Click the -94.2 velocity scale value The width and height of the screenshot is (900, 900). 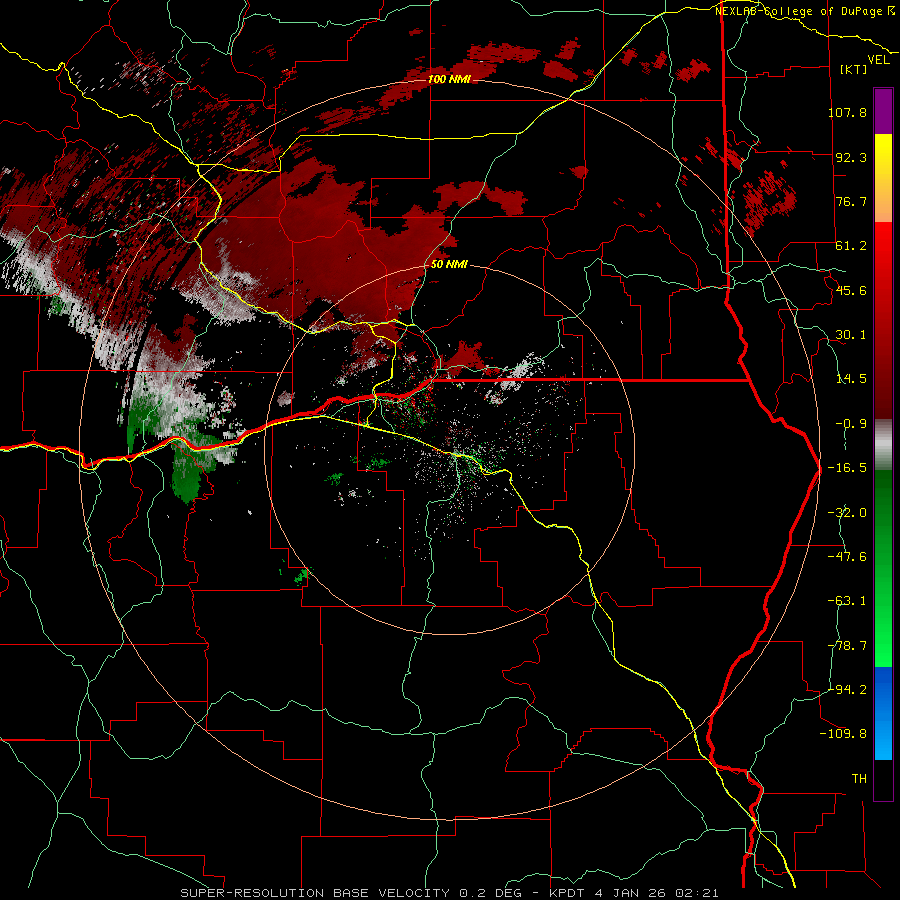point(847,689)
